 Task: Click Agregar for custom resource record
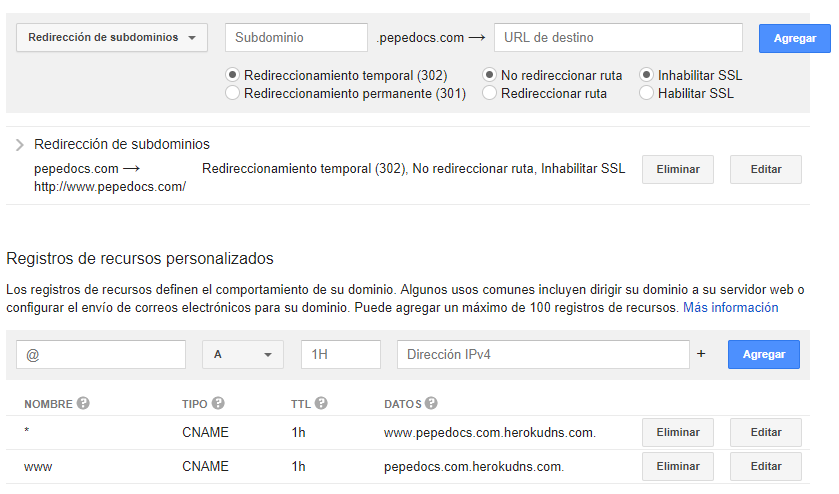764,354
